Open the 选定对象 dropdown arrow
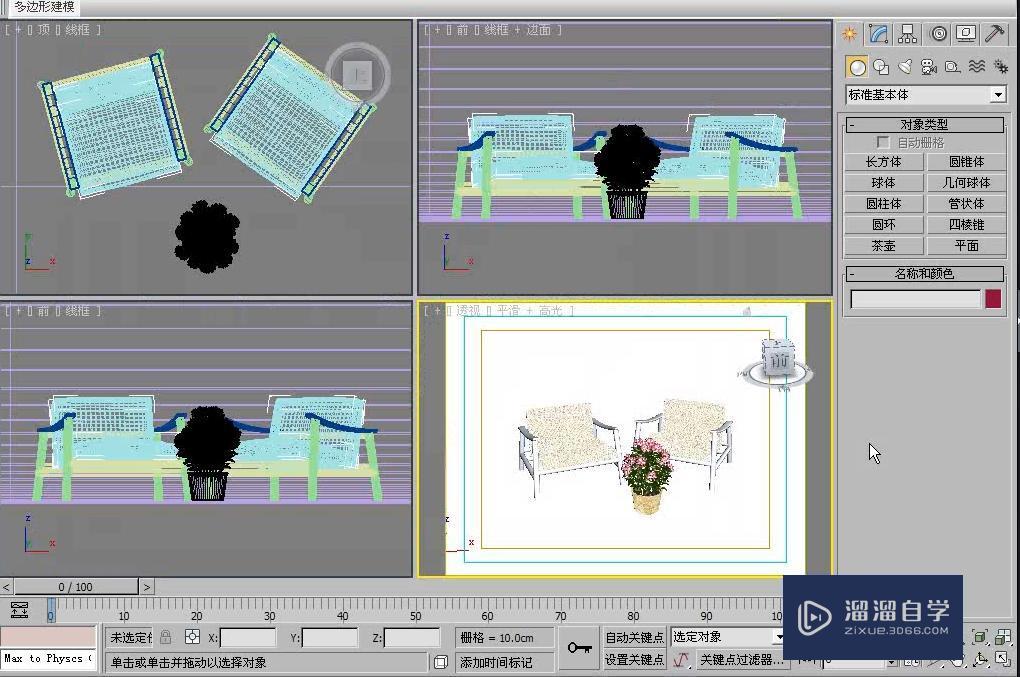1020x677 pixels. click(778, 637)
